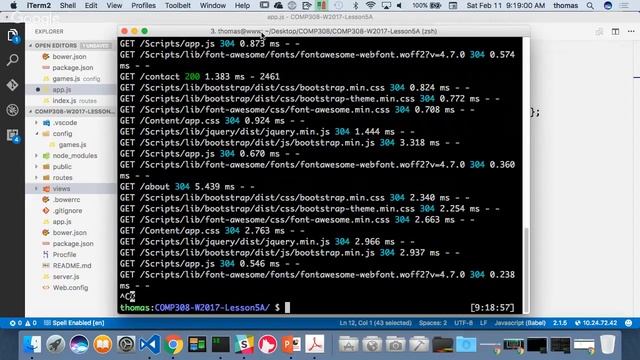Open the Search view in the VS Code activity bar
Screen dimensions: 640x360
pyautogui.click(x=13, y=60)
